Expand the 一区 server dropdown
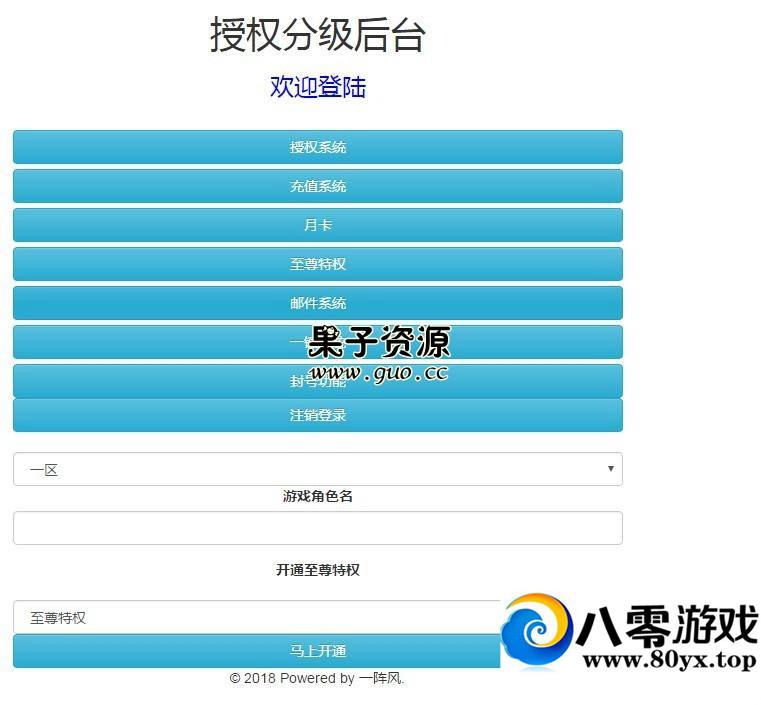 point(317,469)
